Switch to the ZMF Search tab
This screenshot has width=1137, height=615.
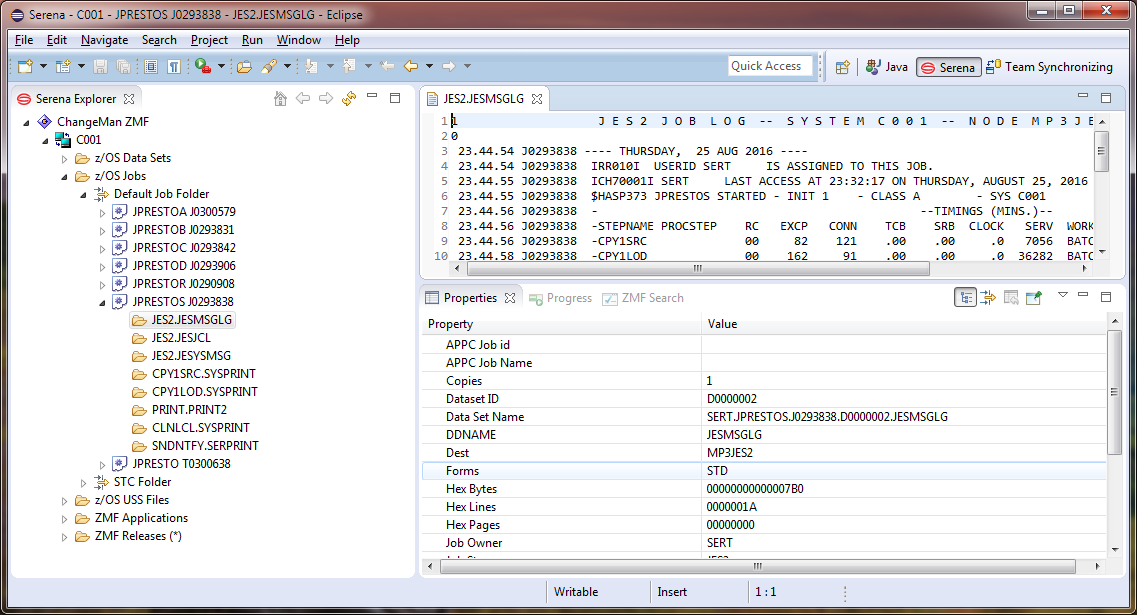(643, 298)
